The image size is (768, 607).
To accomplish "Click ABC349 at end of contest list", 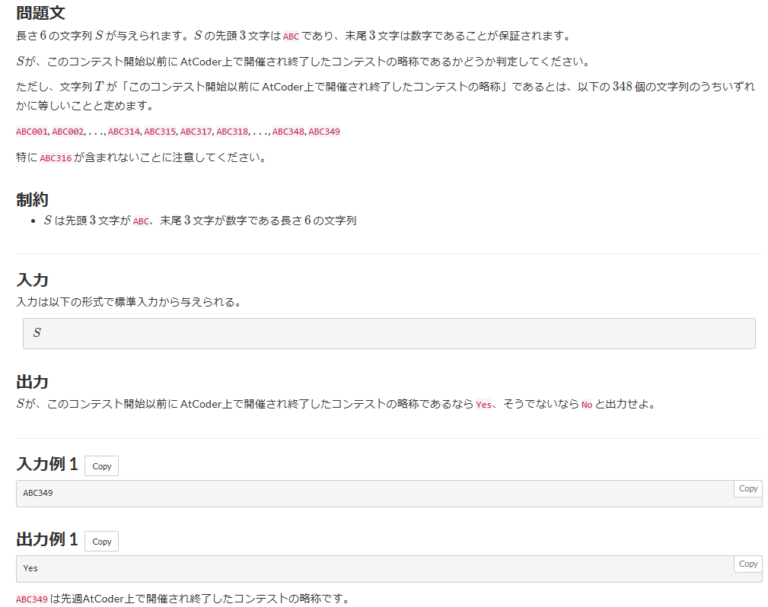I will [x=324, y=131].
